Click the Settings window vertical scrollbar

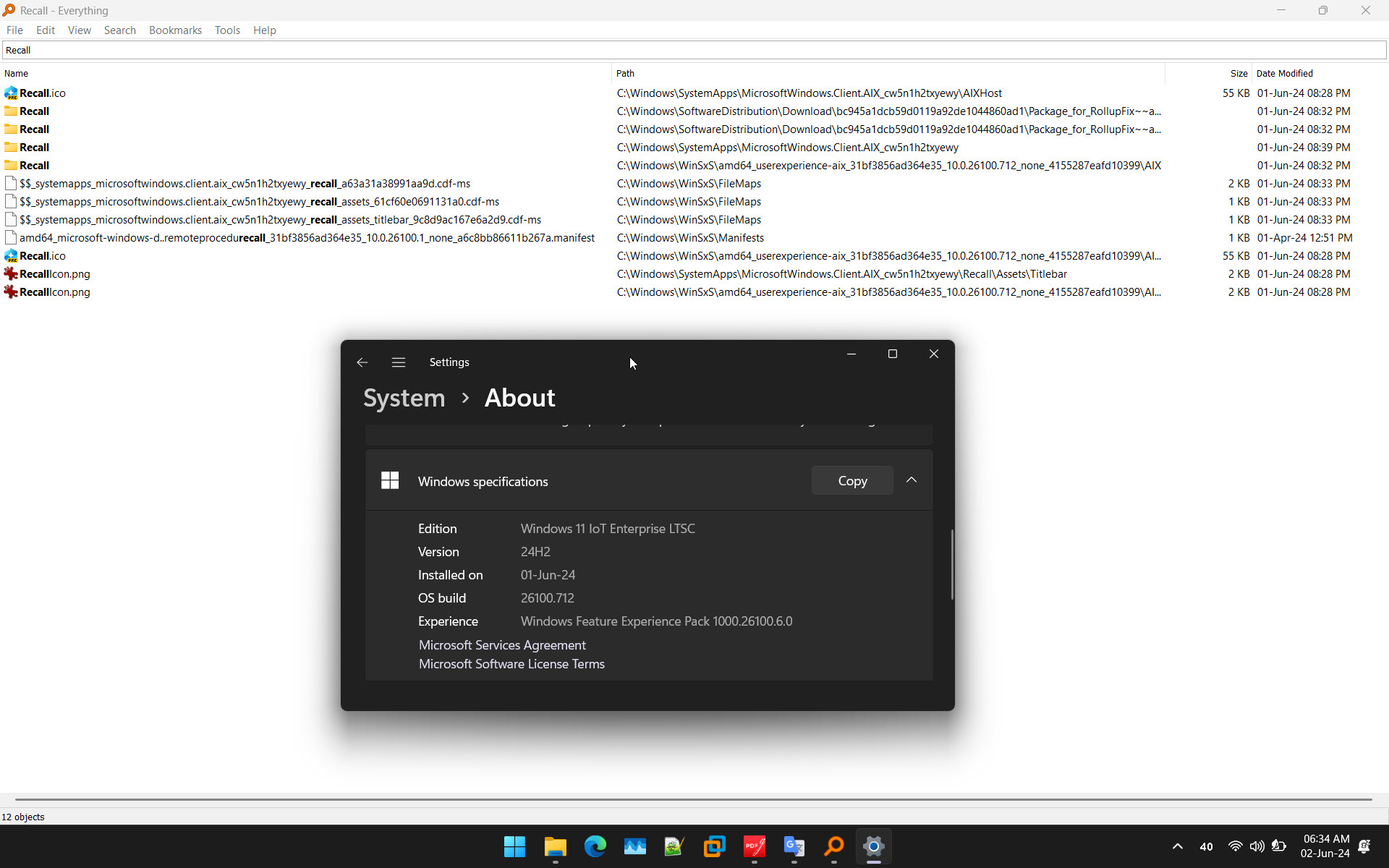(952, 564)
